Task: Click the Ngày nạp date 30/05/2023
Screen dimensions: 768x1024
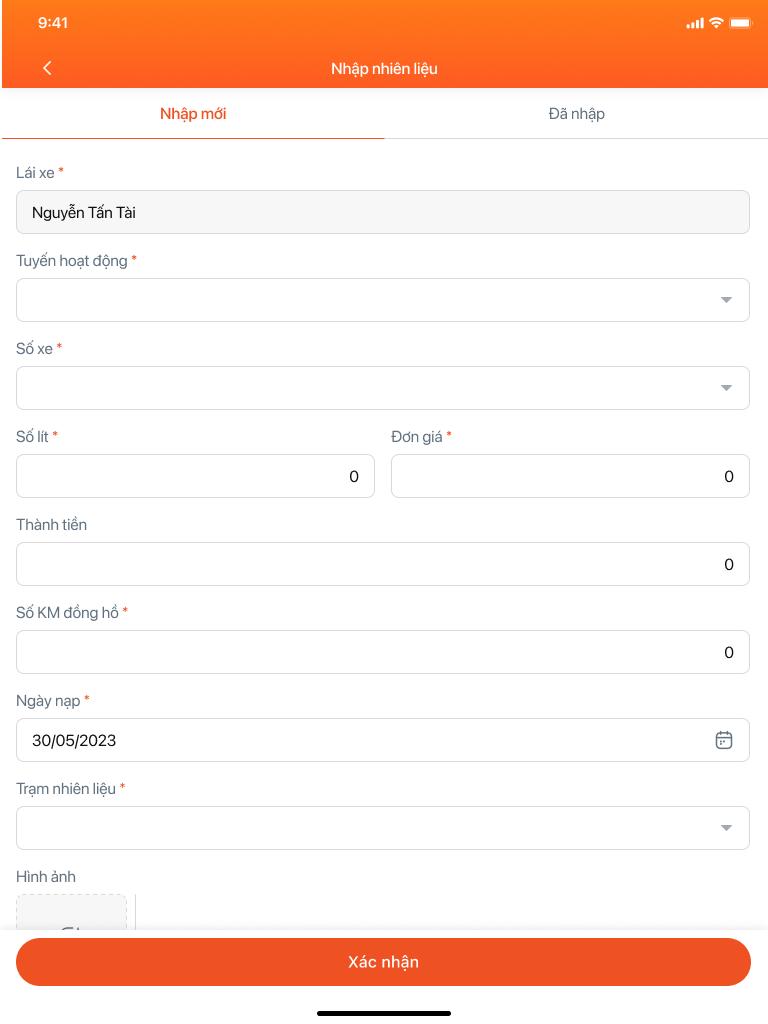Action: [x=74, y=740]
